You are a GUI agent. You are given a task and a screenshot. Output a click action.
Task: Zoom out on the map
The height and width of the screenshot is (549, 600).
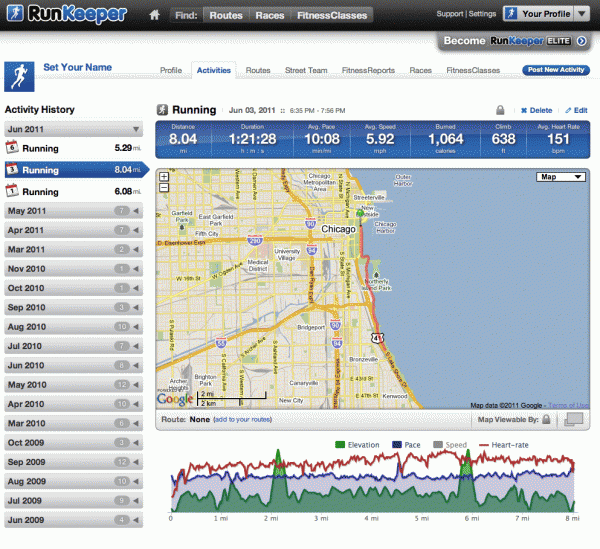pyautogui.click(x=164, y=187)
